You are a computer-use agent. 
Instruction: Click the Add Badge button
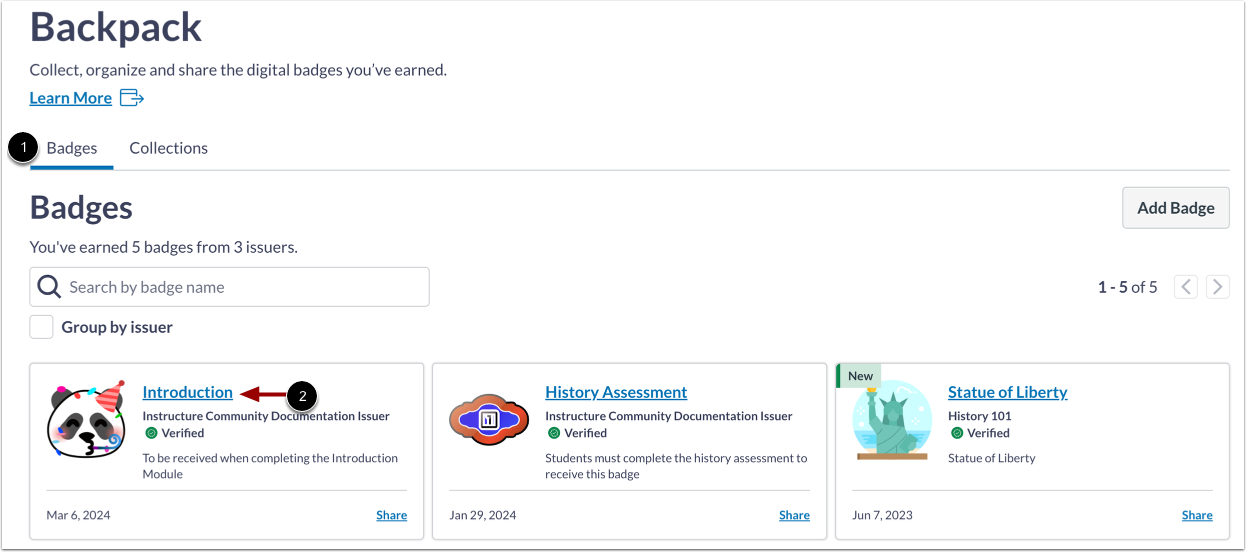[1176, 208]
